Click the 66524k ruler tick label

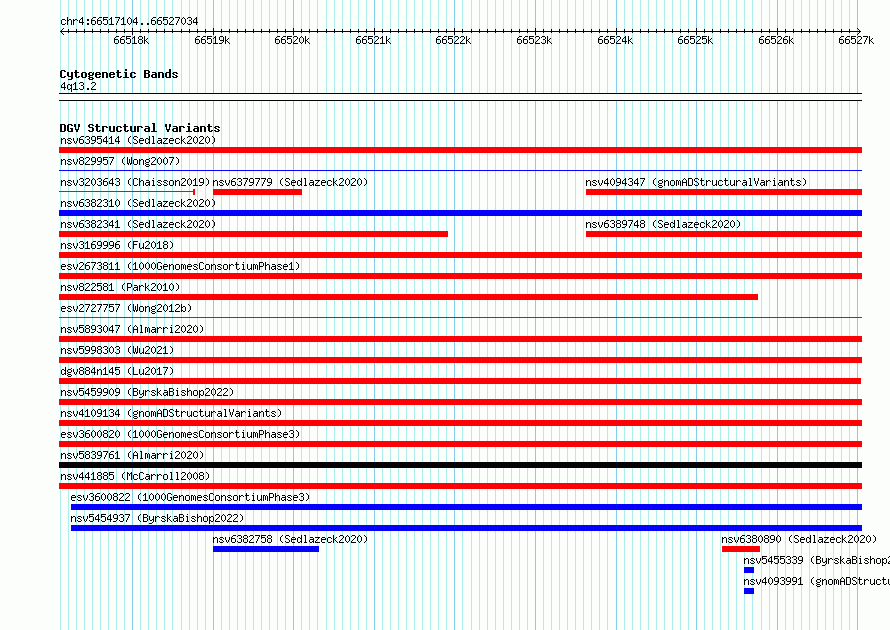tap(615, 40)
